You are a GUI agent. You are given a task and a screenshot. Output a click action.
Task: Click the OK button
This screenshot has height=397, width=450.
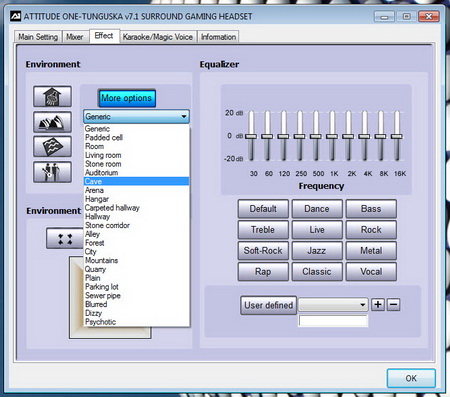(x=411, y=378)
